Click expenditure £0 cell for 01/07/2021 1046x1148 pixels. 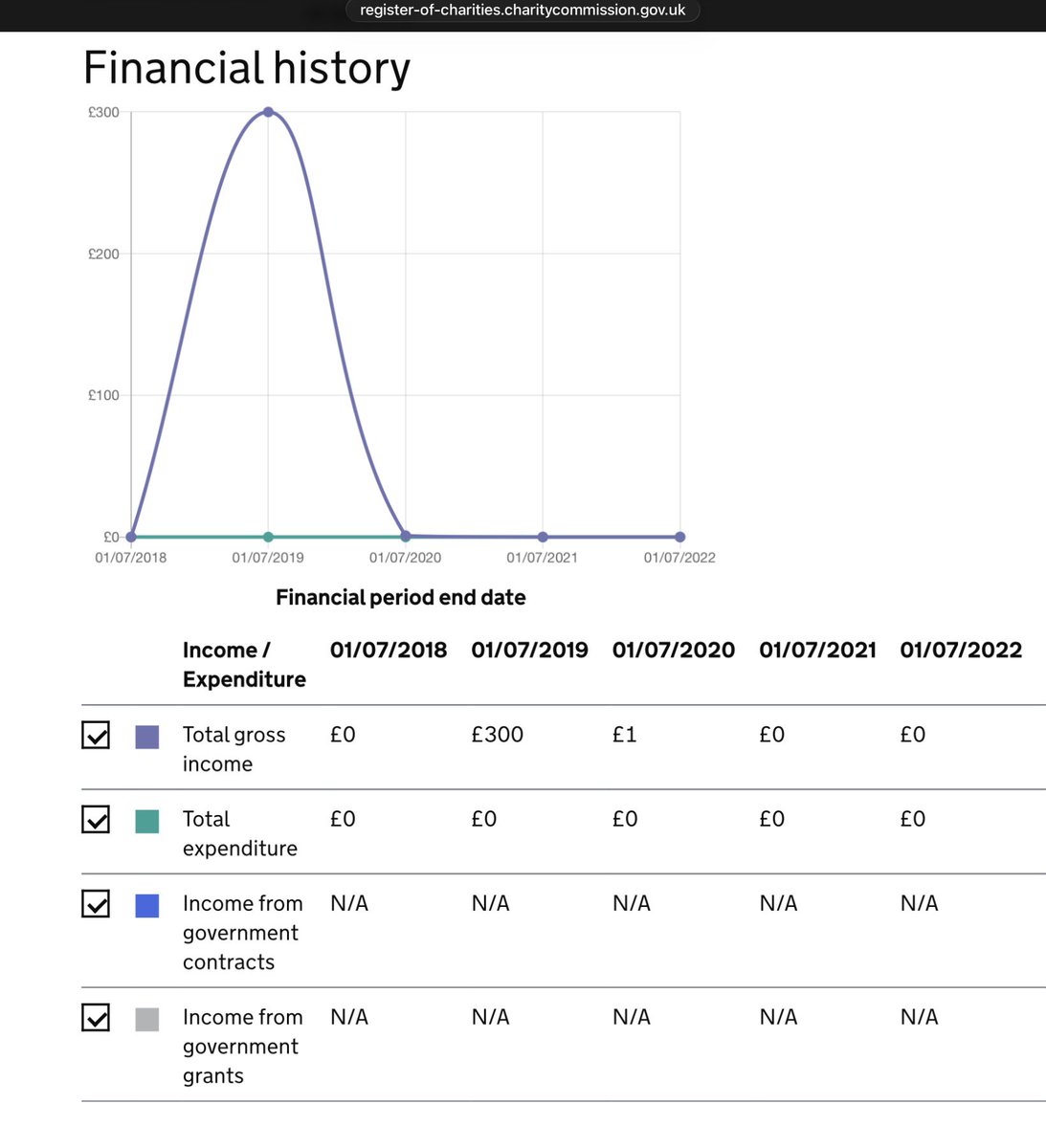pyautogui.click(x=772, y=819)
